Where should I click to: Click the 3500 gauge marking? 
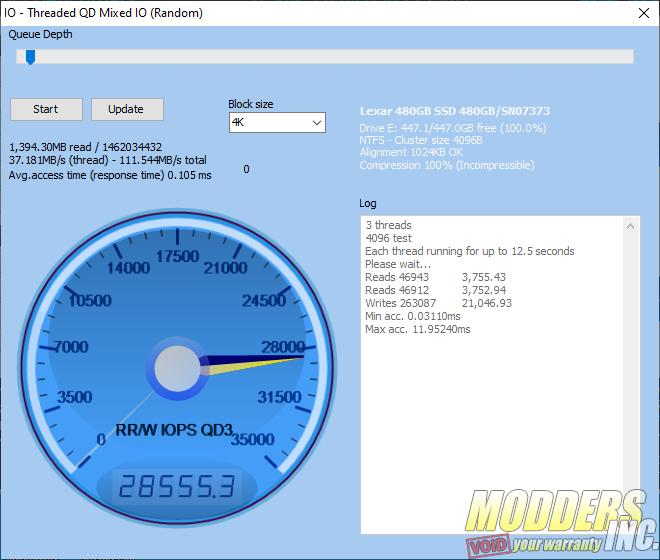[75, 397]
